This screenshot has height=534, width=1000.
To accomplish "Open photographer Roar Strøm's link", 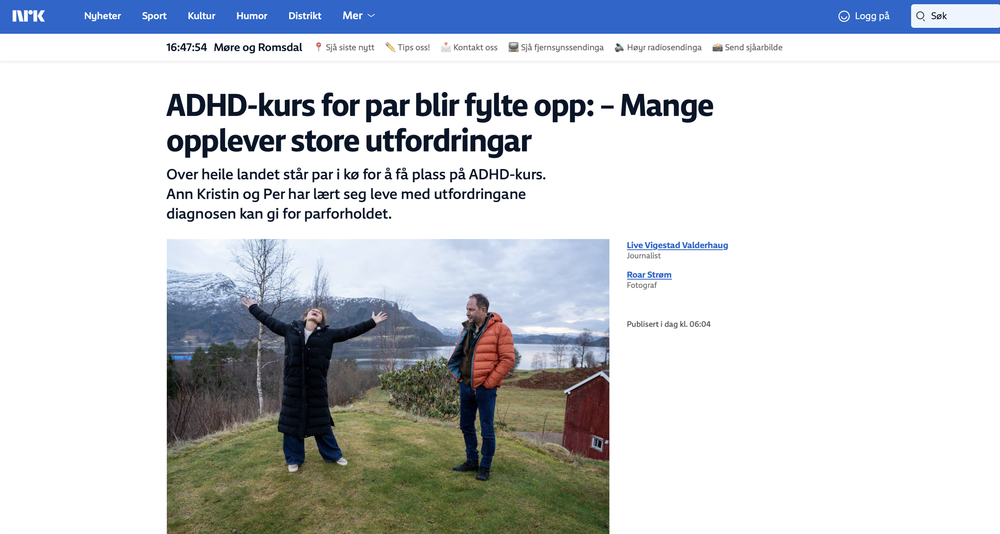I will click(x=649, y=275).
